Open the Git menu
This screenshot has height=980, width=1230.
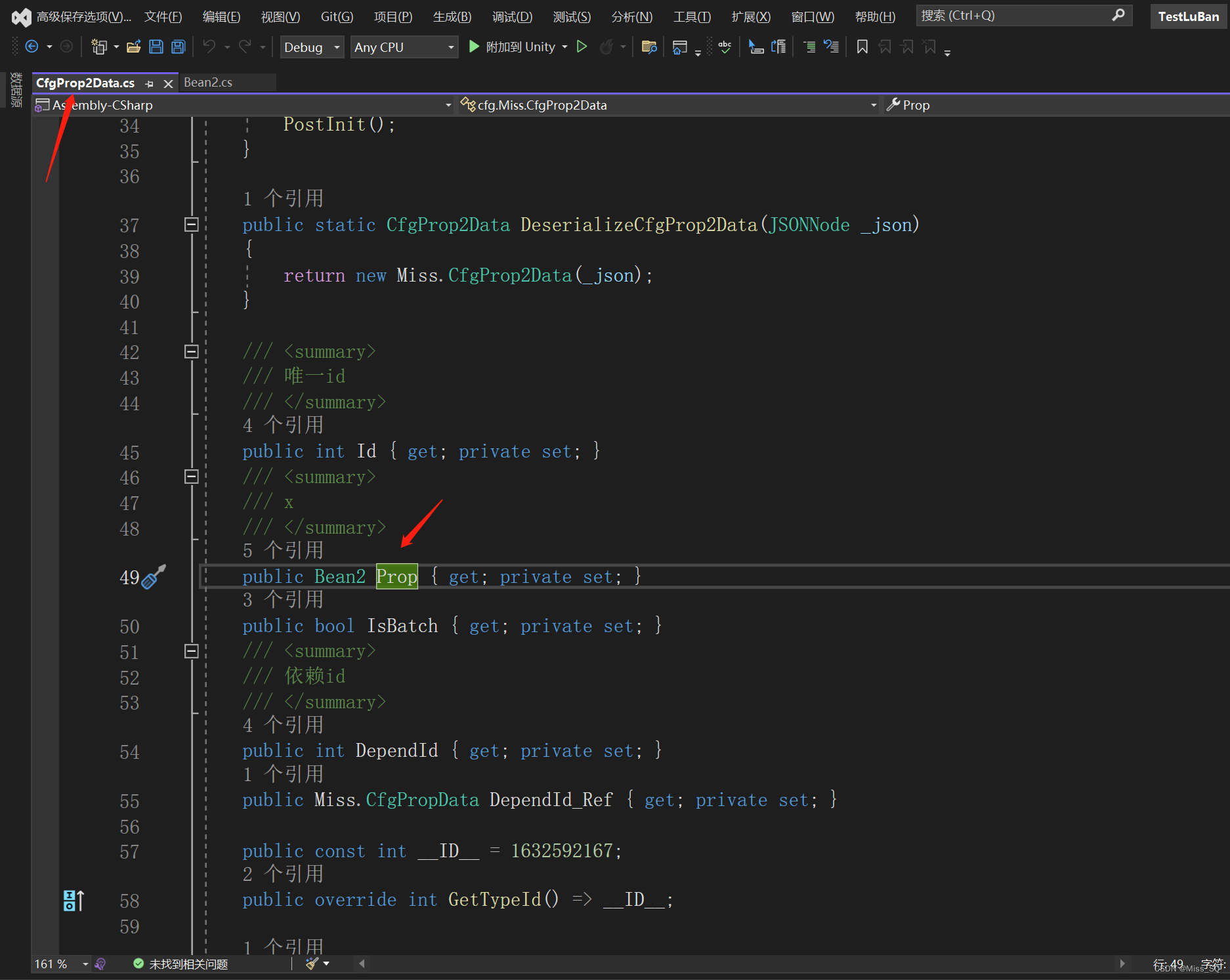tap(335, 16)
